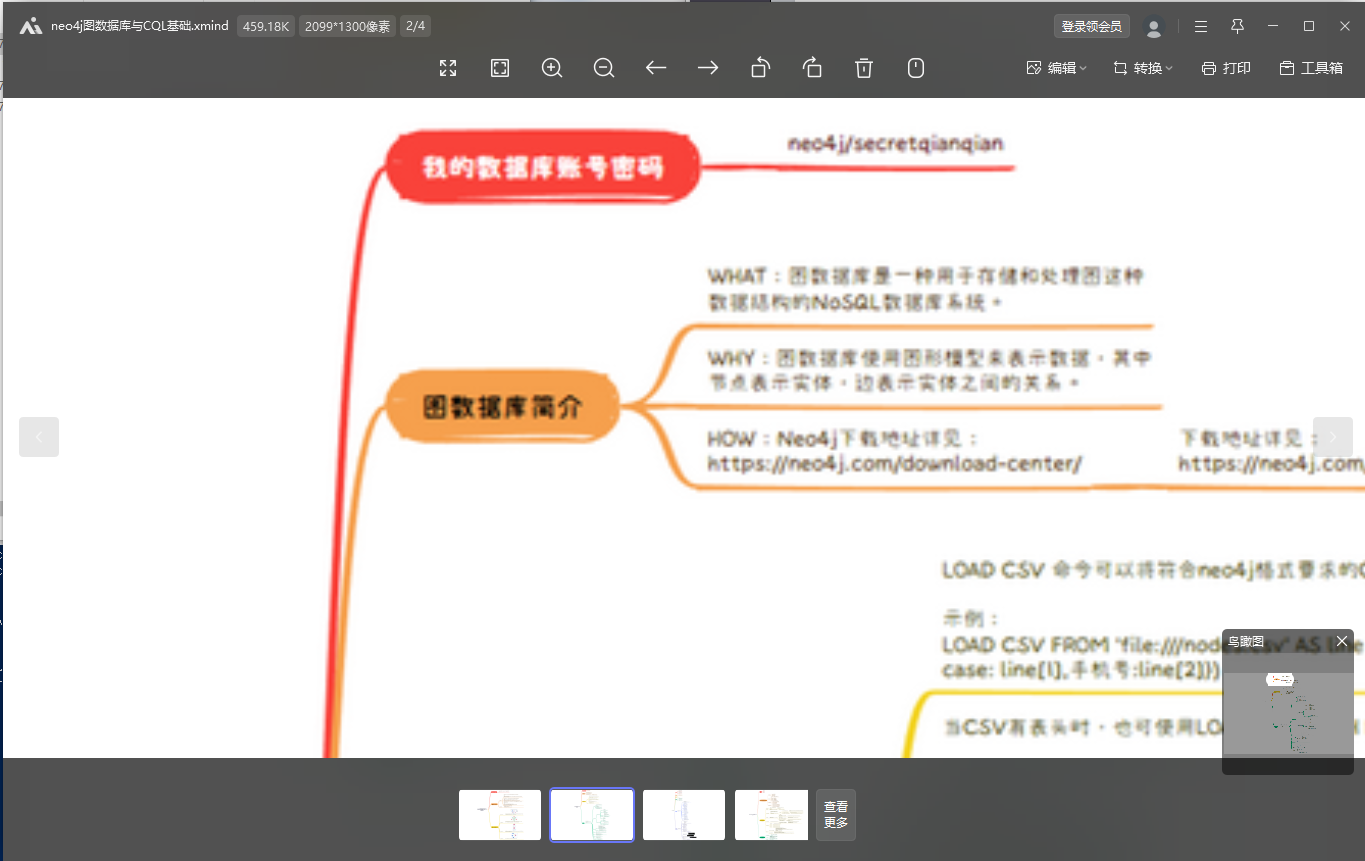Rotate image clockwise
Viewport: 1365px width, 861px height.
point(812,68)
